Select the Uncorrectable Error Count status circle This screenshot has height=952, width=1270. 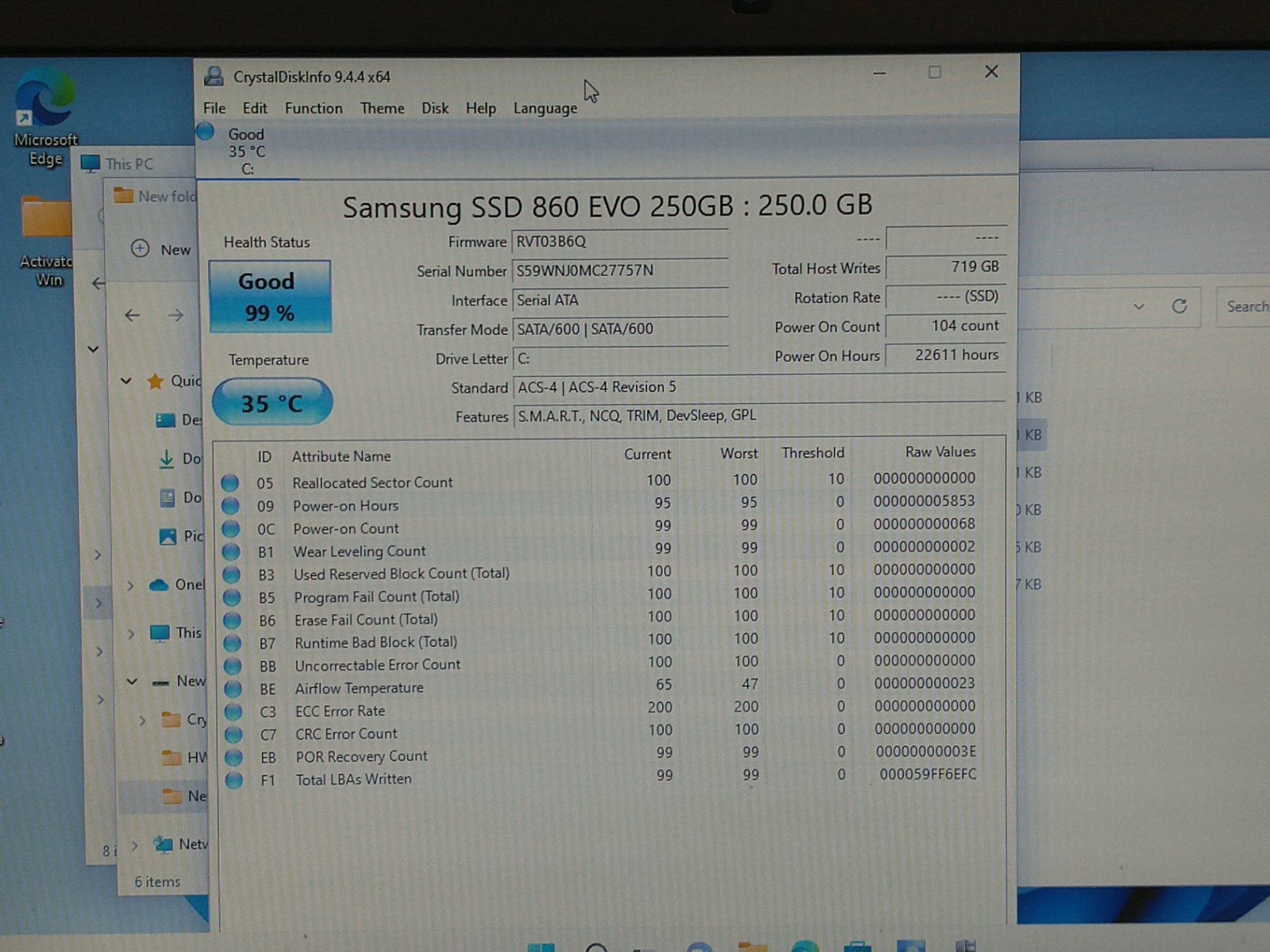click(233, 666)
